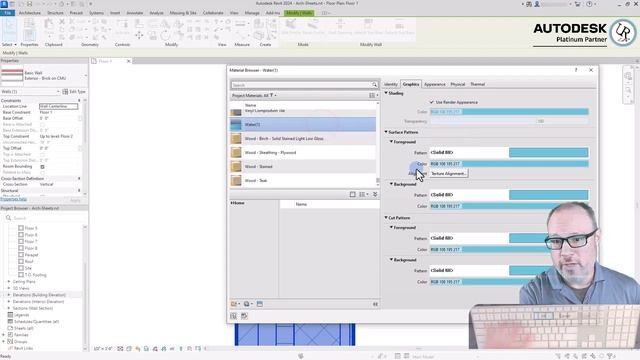Click the Visual Style icon in view control bar

click(129, 349)
